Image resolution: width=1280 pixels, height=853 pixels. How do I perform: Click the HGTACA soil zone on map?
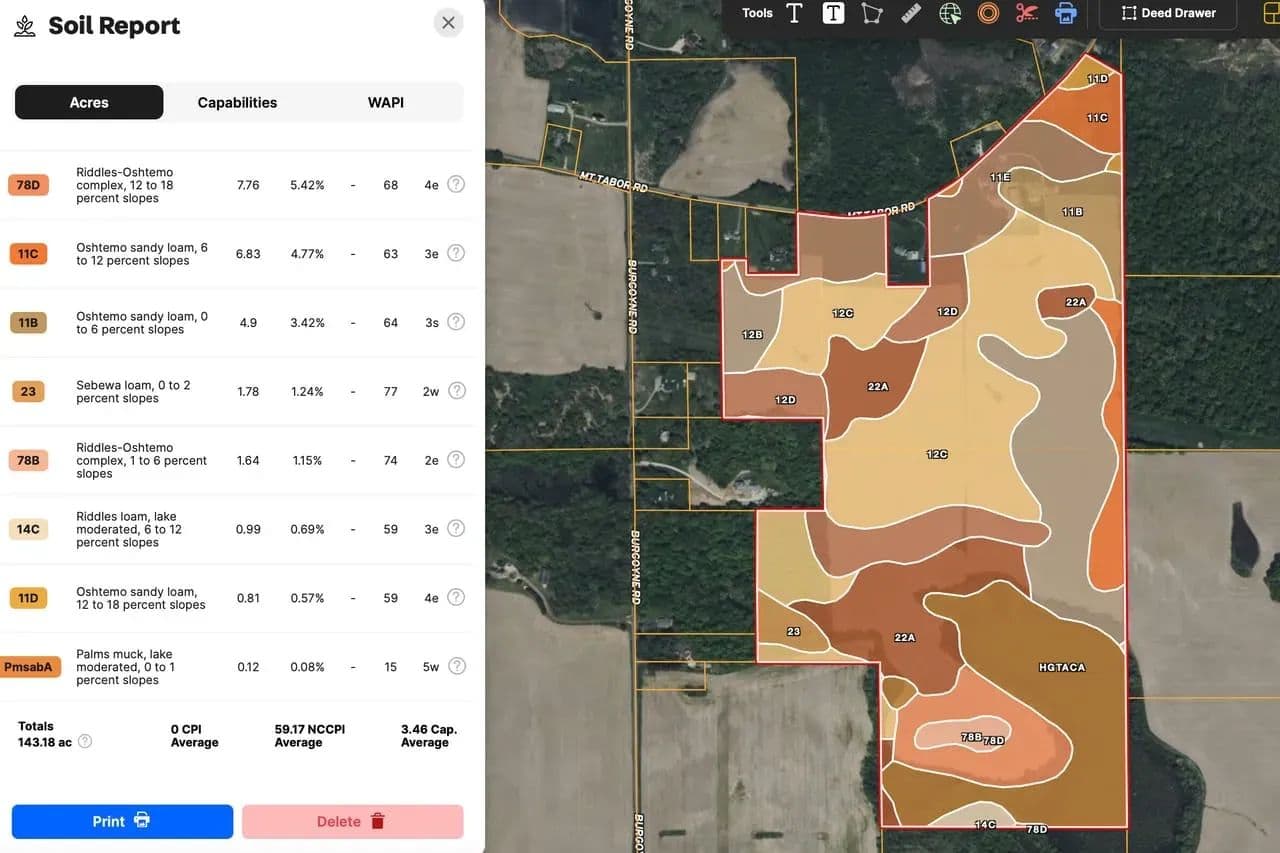tap(1061, 667)
